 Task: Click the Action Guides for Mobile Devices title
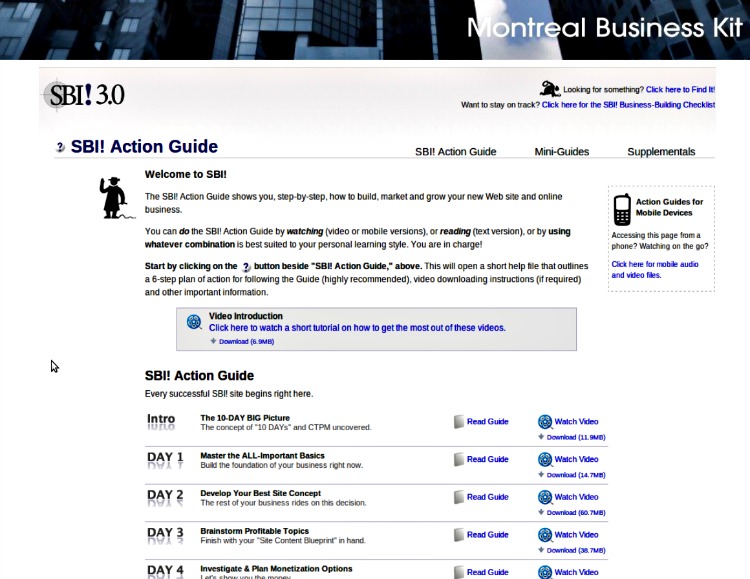click(669, 207)
